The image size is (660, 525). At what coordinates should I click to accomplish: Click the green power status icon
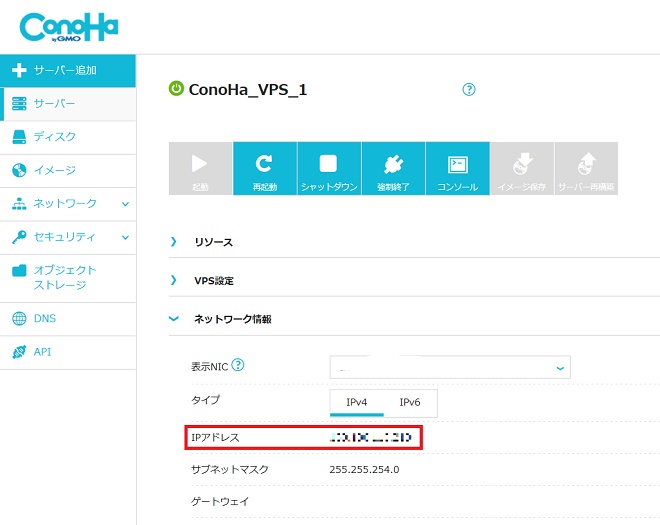176,89
